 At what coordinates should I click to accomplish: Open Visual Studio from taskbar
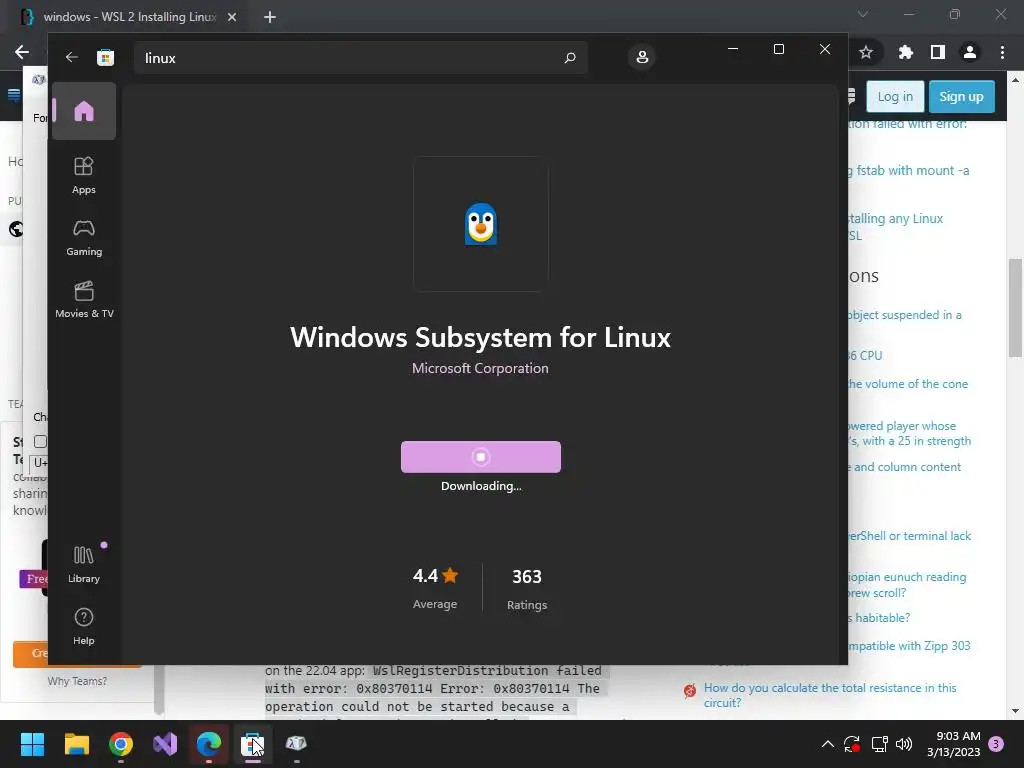165,744
